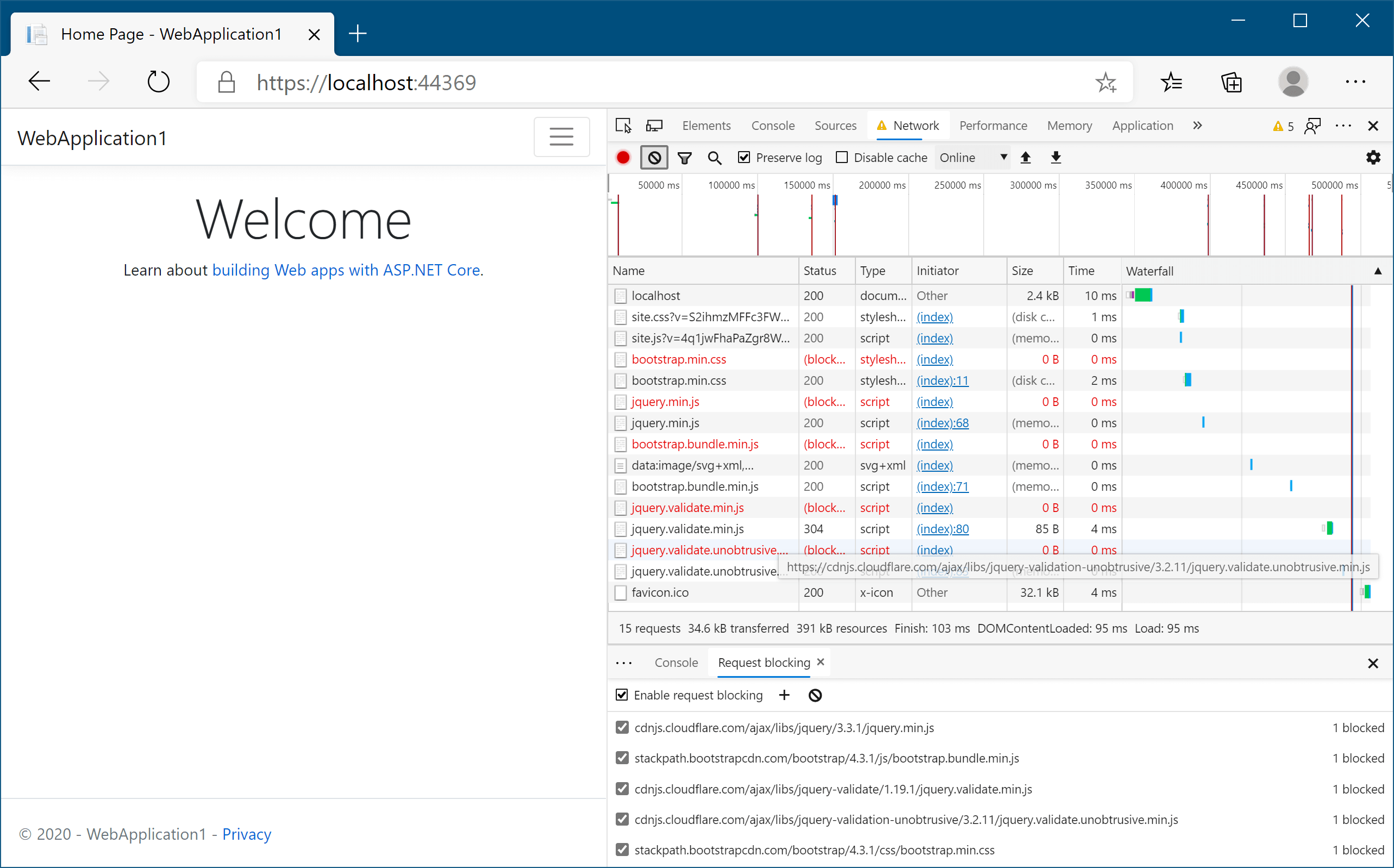Open the (index):68 initiator link

click(x=942, y=423)
